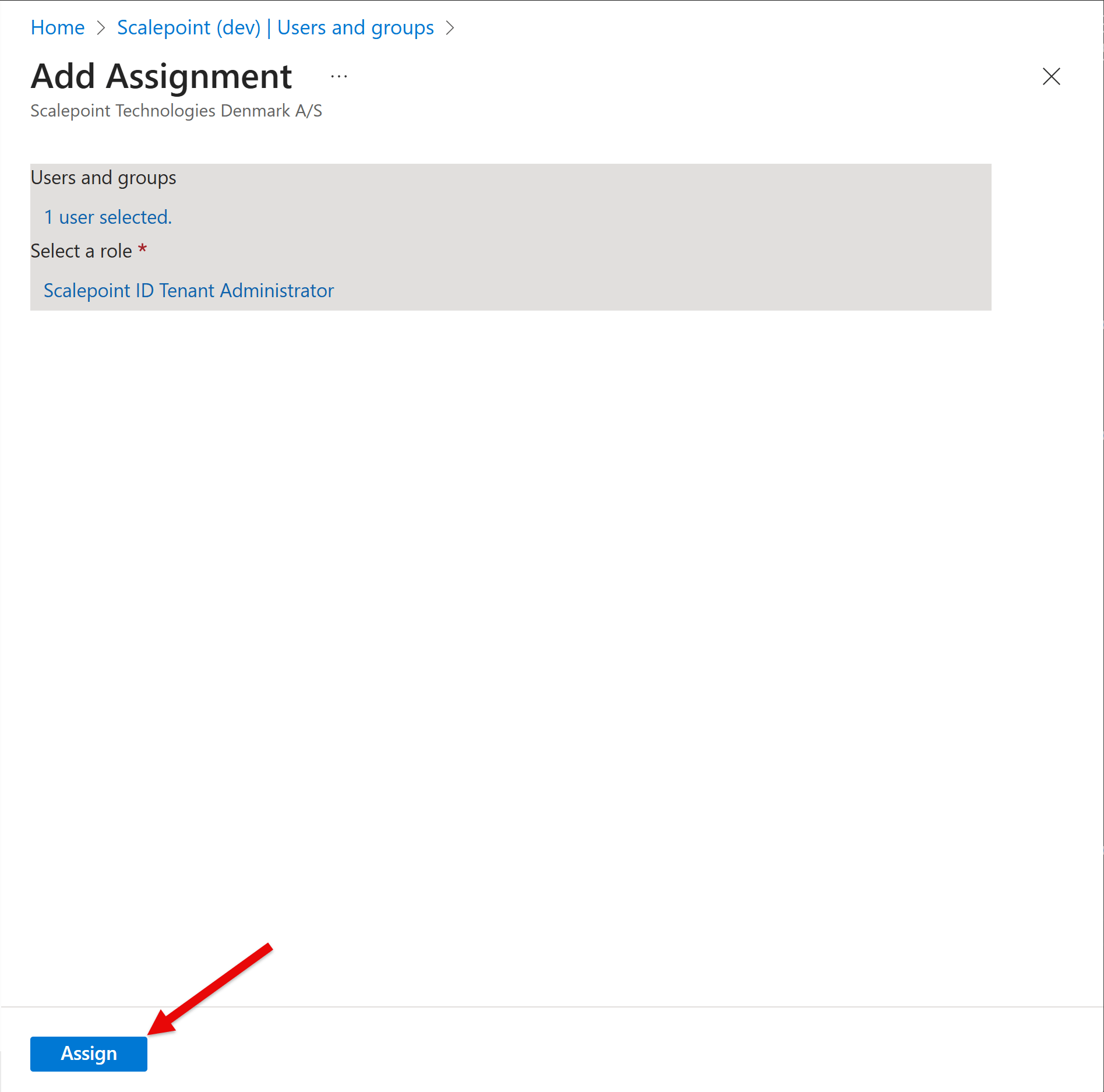Click the red required asterisk
The height and width of the screenshot is (1092, 1104).
coord(142,250)
